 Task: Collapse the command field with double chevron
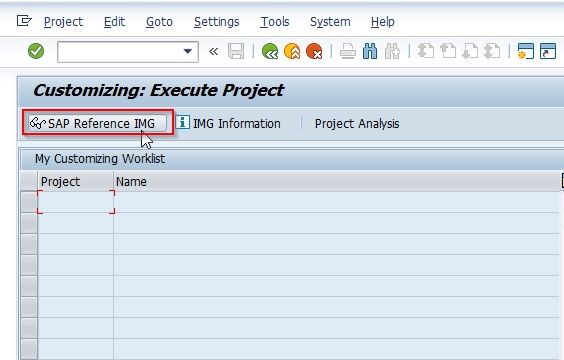214,51
